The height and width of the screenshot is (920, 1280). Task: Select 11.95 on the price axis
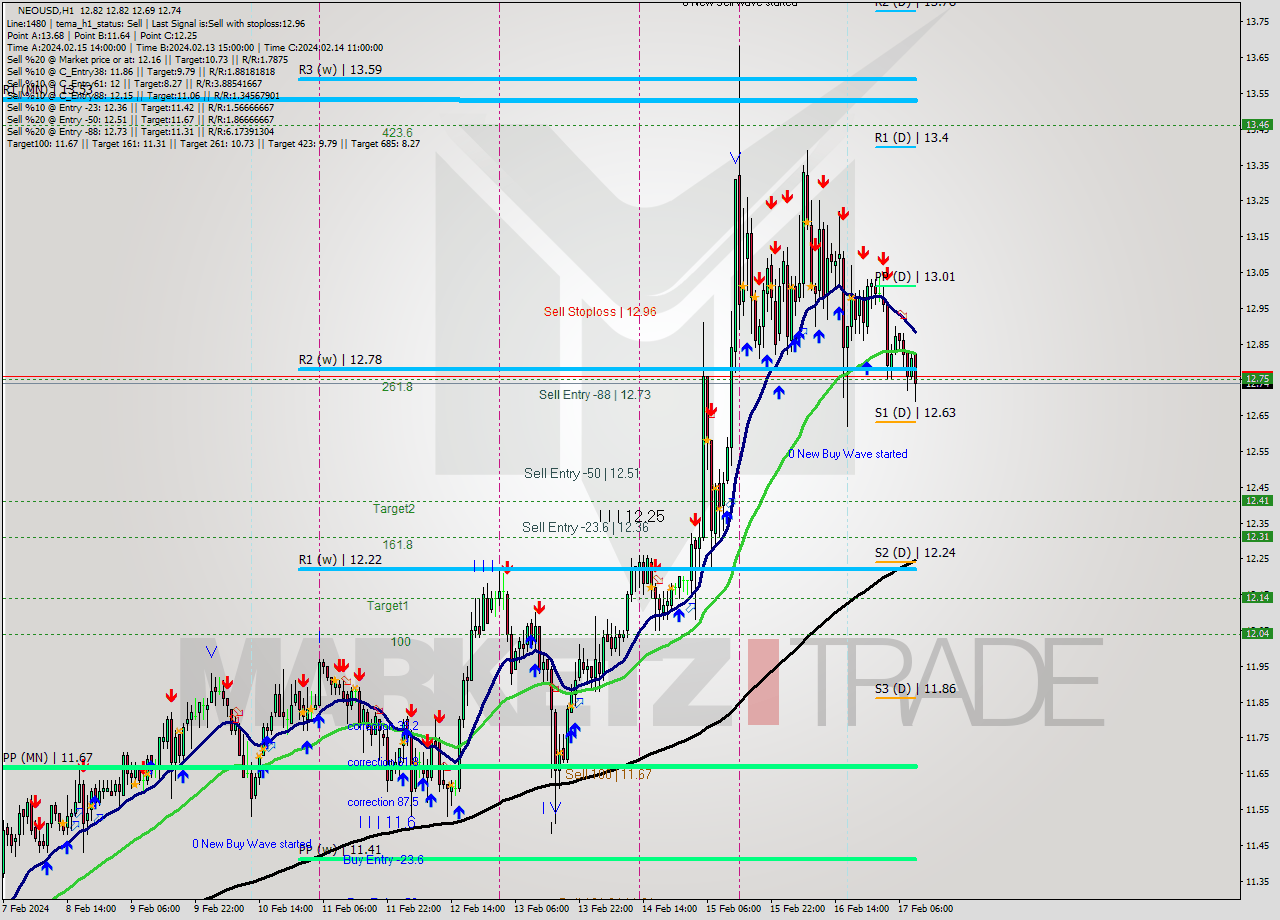tap(1257, 666)
